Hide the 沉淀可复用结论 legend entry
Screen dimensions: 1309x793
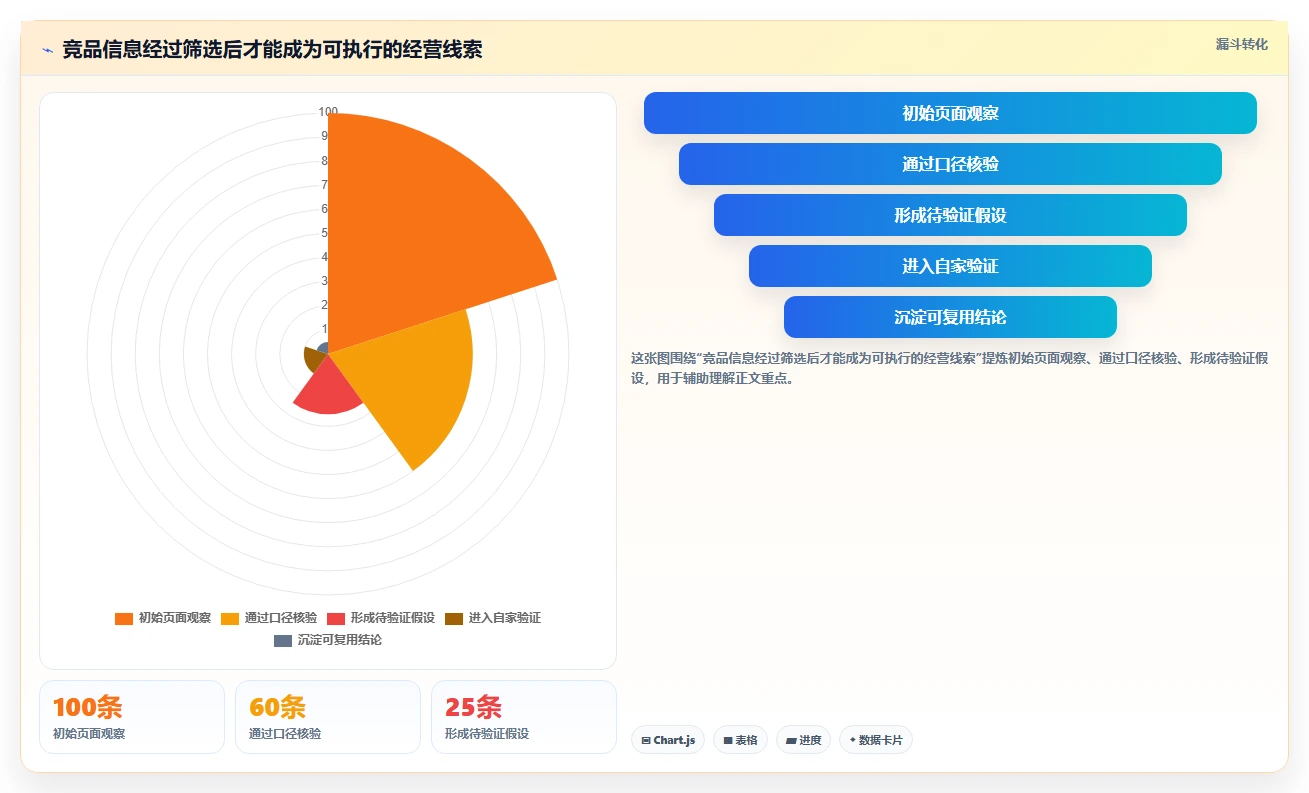click(x=328, y=640)
